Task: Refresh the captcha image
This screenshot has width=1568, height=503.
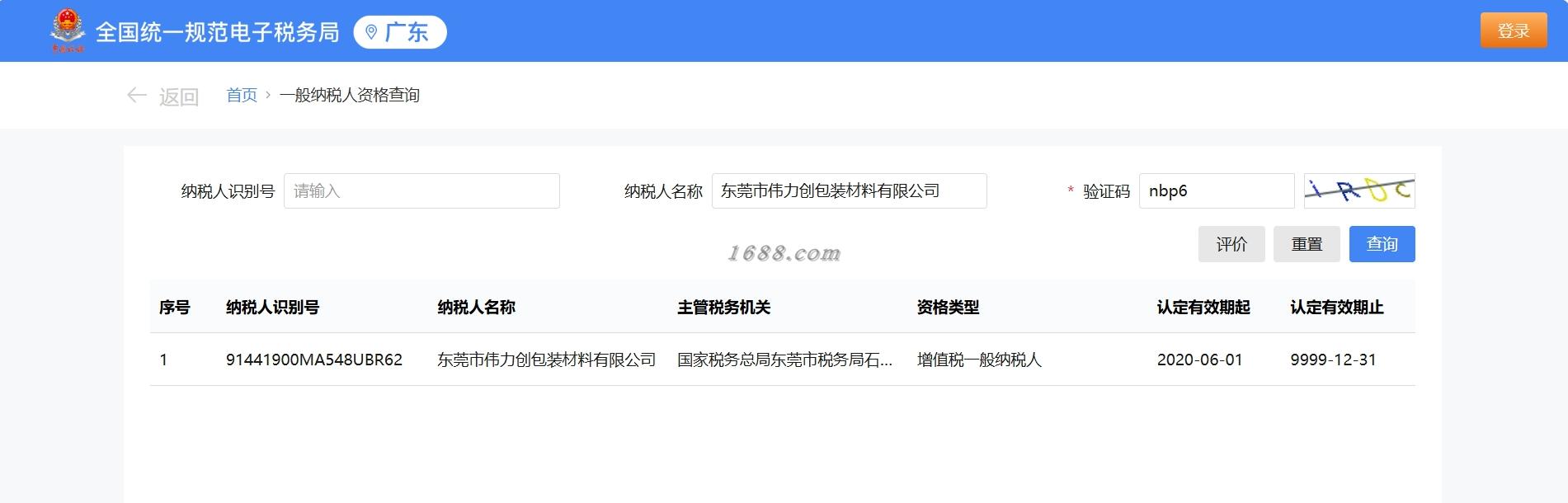Action: click(1359, 190)
